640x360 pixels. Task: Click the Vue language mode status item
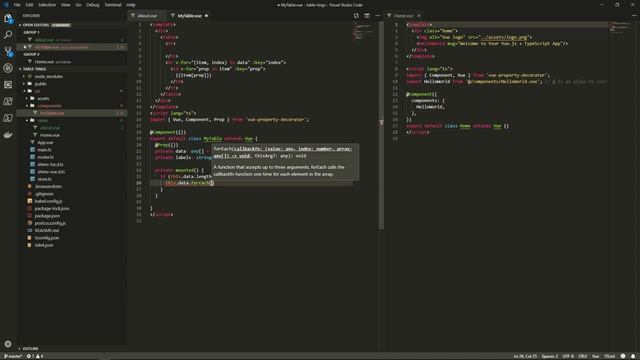[596, 356]
